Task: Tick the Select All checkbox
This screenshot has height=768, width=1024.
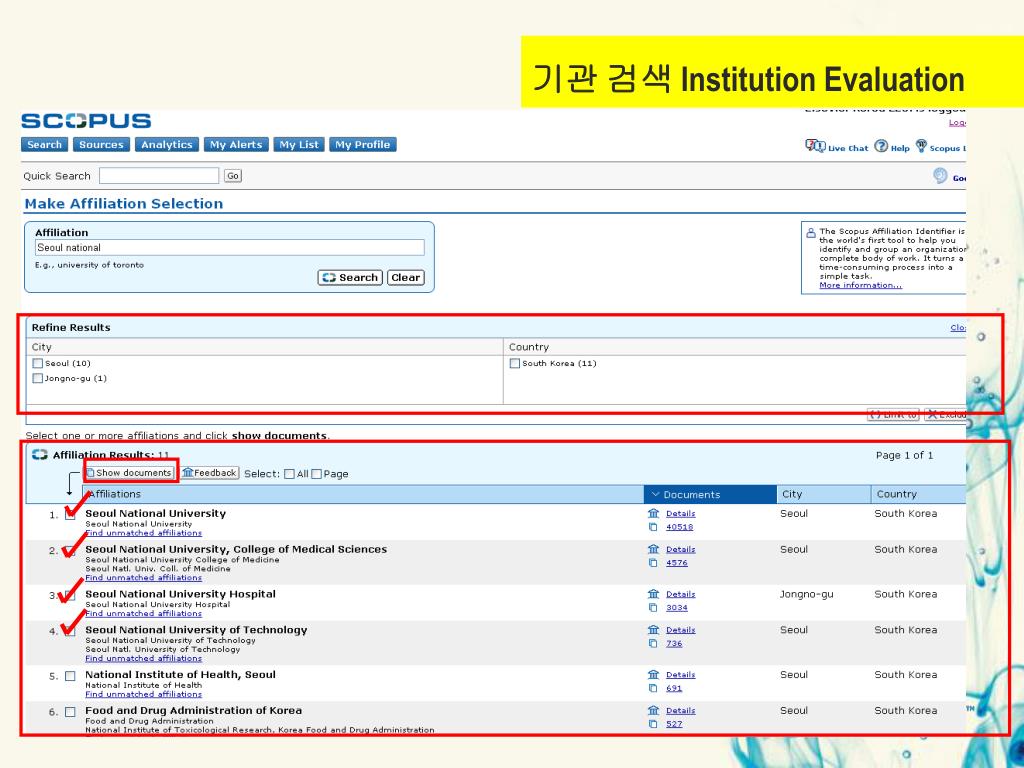Action: [x=289, y=474]
